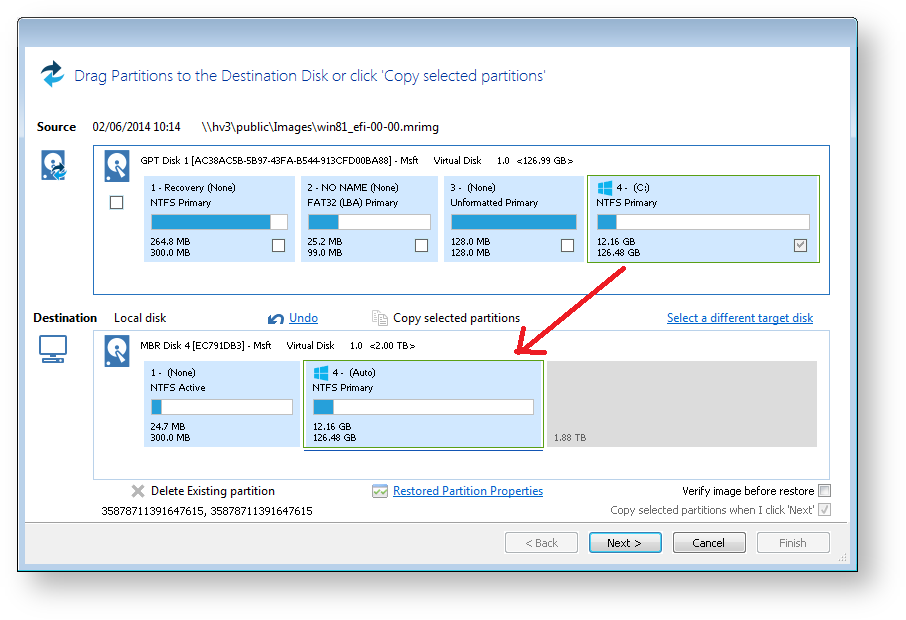Viewport: 906px width, 620px height.
Task: Click the Copy selected partitions clipboard icon
Action: click(x=379, y=317)
